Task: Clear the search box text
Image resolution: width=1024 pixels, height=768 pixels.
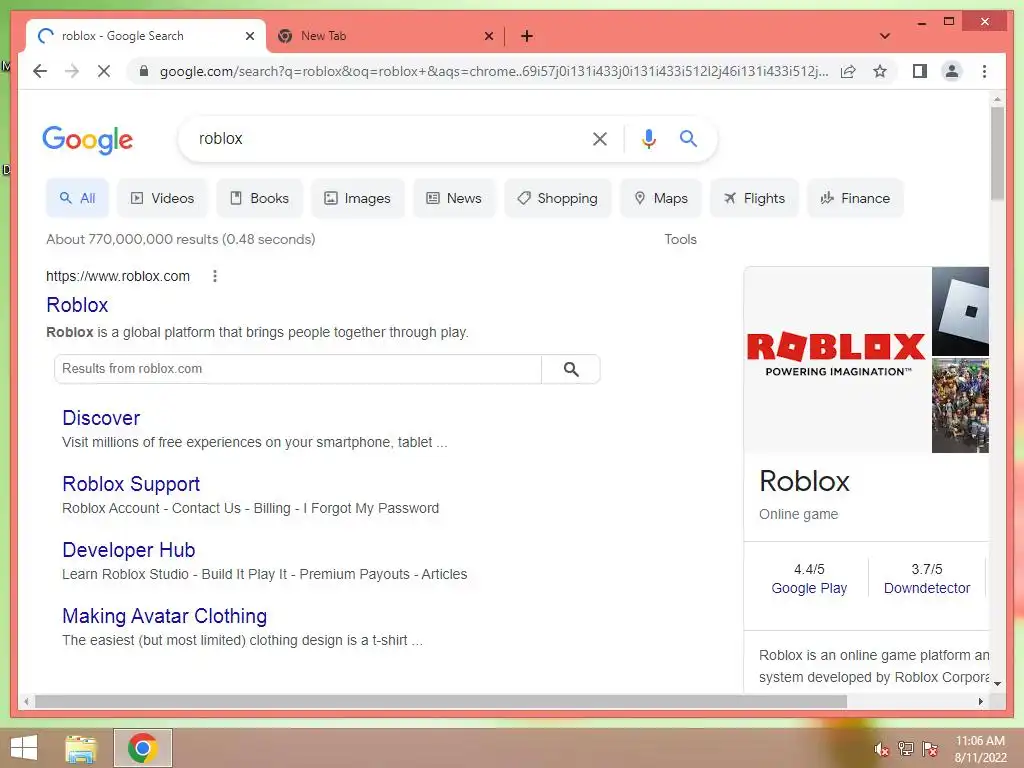Action: (600, 138)
